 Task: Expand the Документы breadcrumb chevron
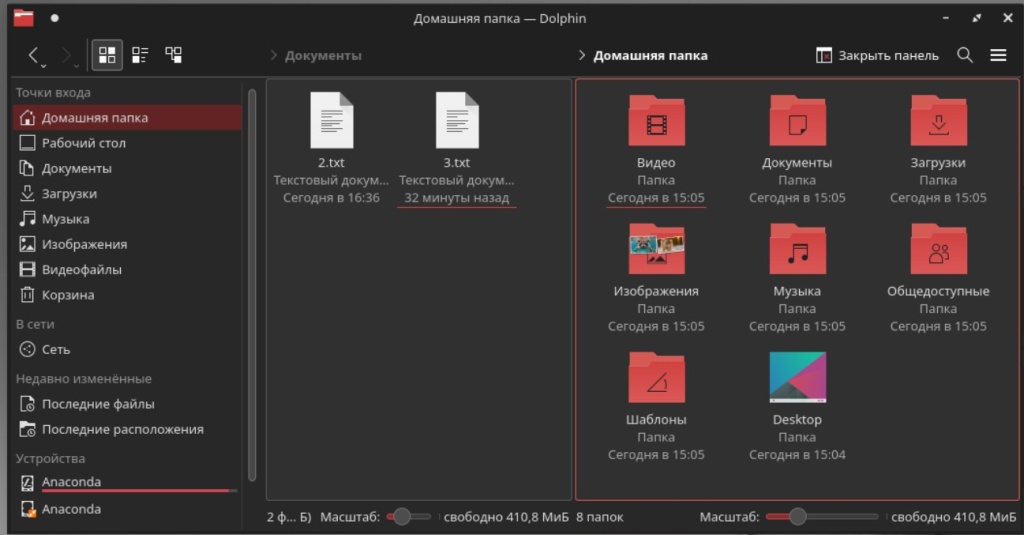click(x=274, y=56)
